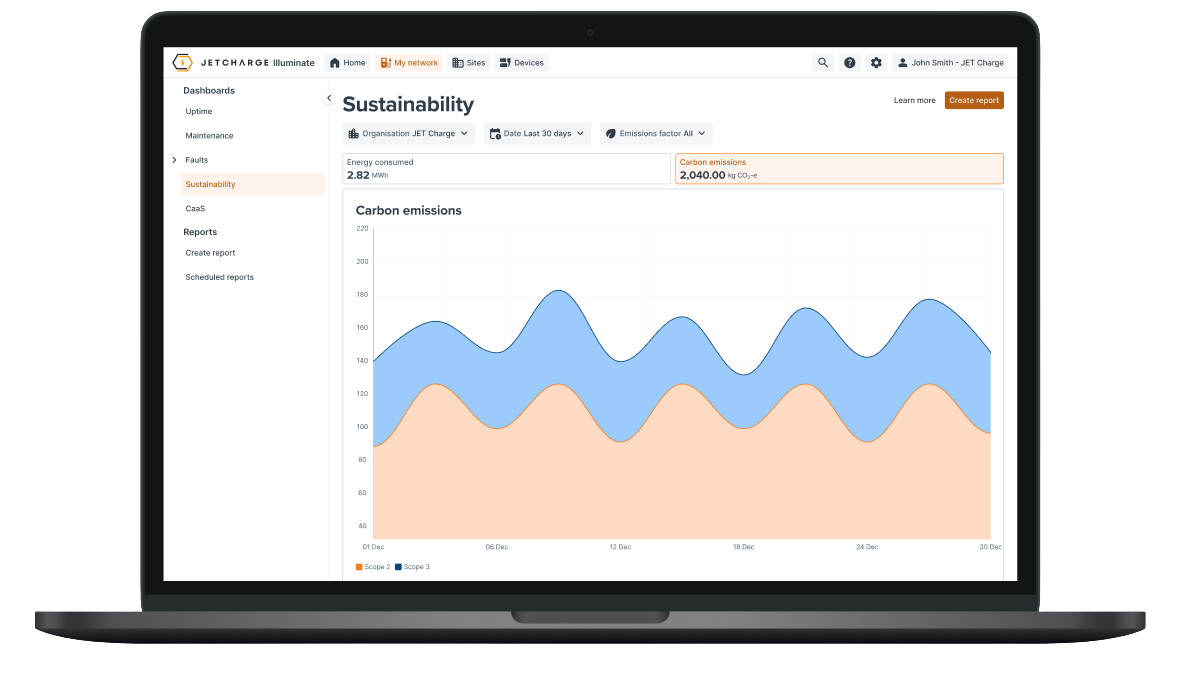
Task: Click the Sustainability page heading
Action: point(408,104)
